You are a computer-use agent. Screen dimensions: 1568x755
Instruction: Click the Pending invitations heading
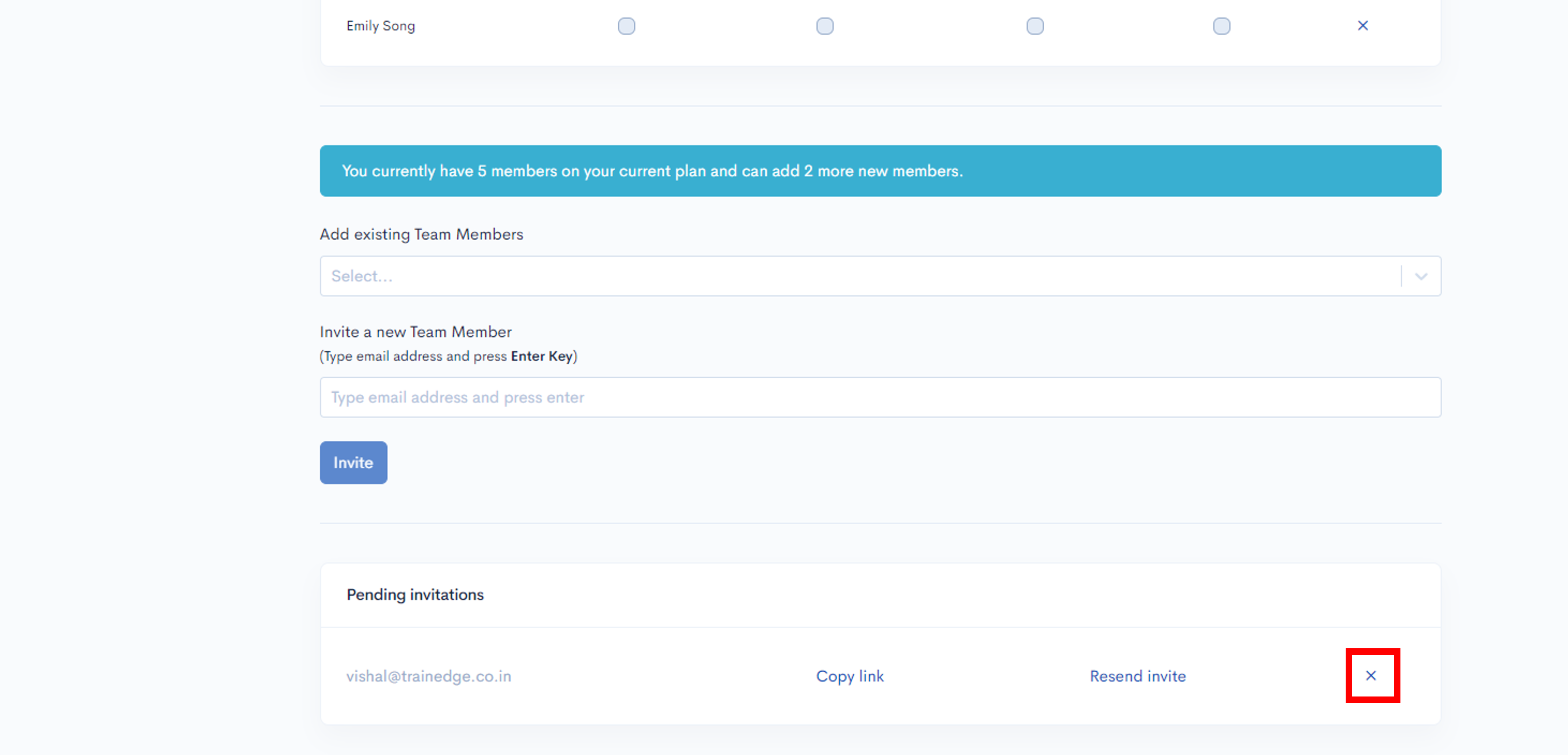pyautogui.click(x=415, y=595)
